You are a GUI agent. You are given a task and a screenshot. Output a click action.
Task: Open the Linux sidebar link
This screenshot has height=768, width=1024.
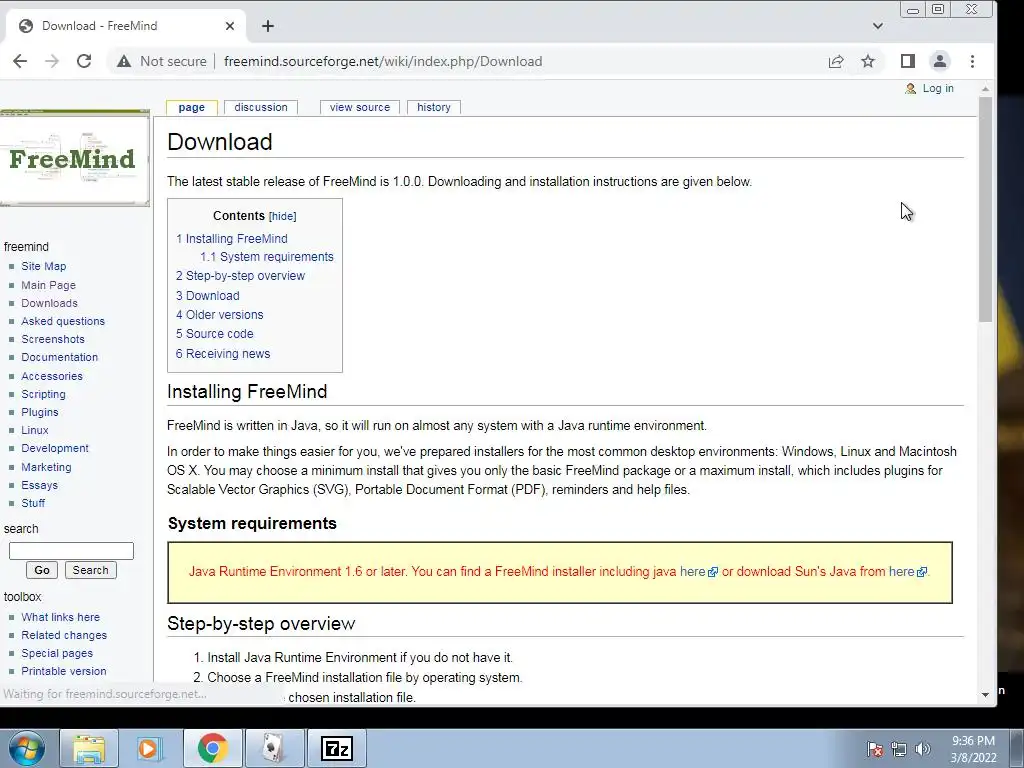click(x=35, y=430)
